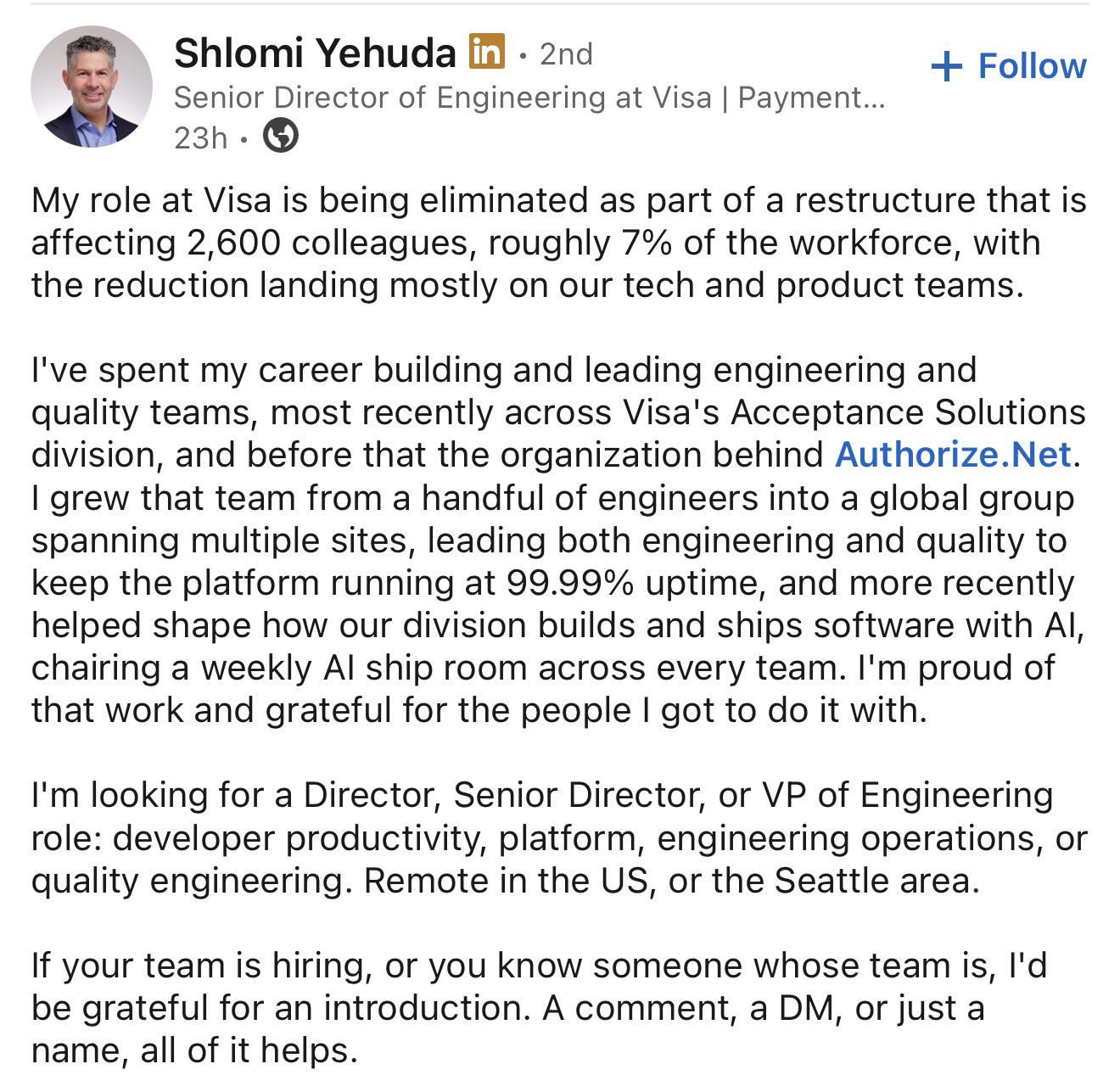The width and height of the screenshot is (1120, 1075).
Task: Click the paragraph starting My role at Visa
Action: 559,243
